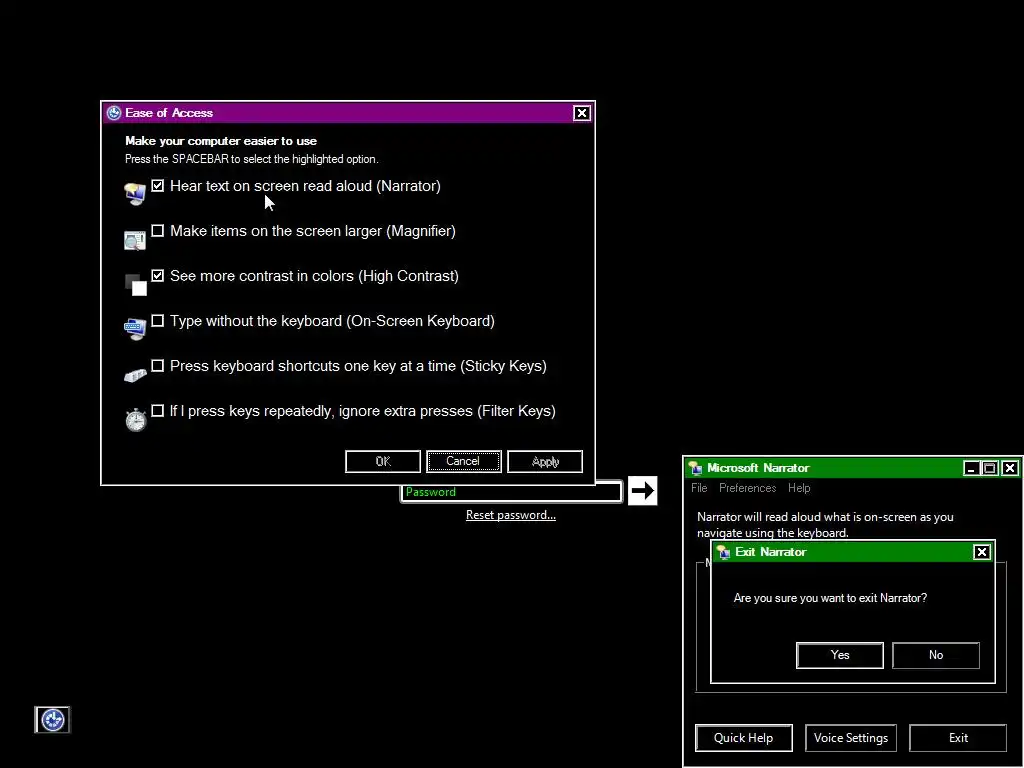This screenshot has width=1024, height=768.
Task: Close the Ease of Access dialog
Action: click(582, 113)
